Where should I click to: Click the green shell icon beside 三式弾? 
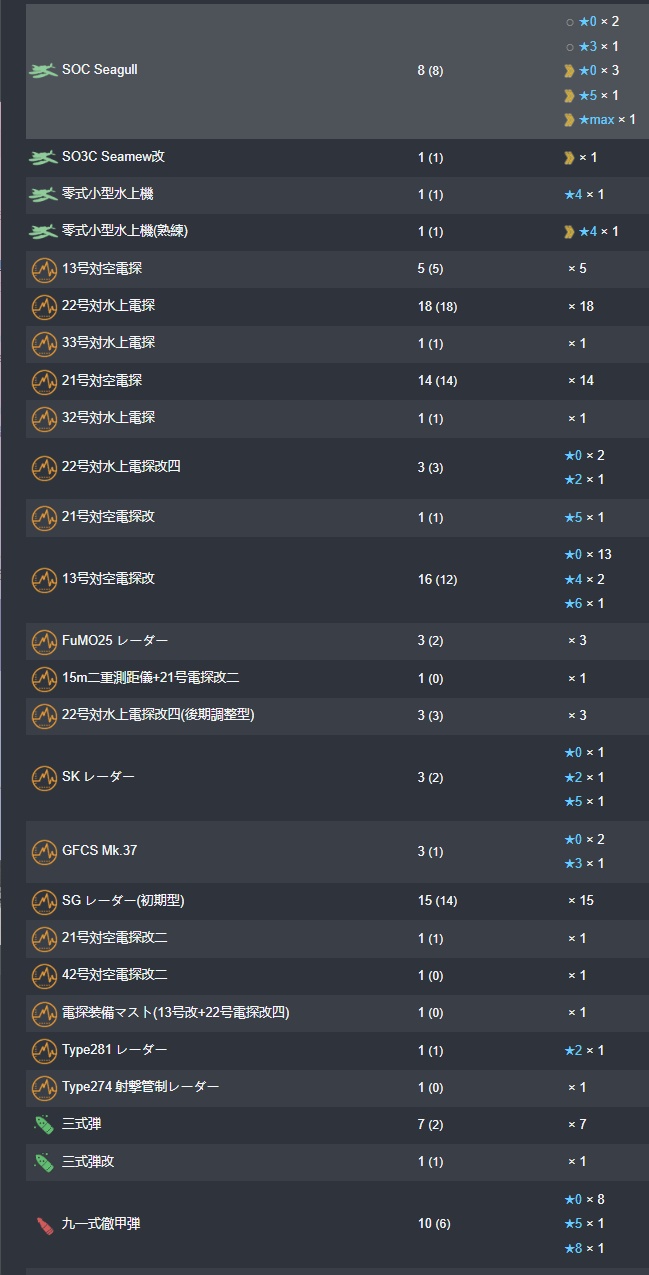(x=44, y=1125)
